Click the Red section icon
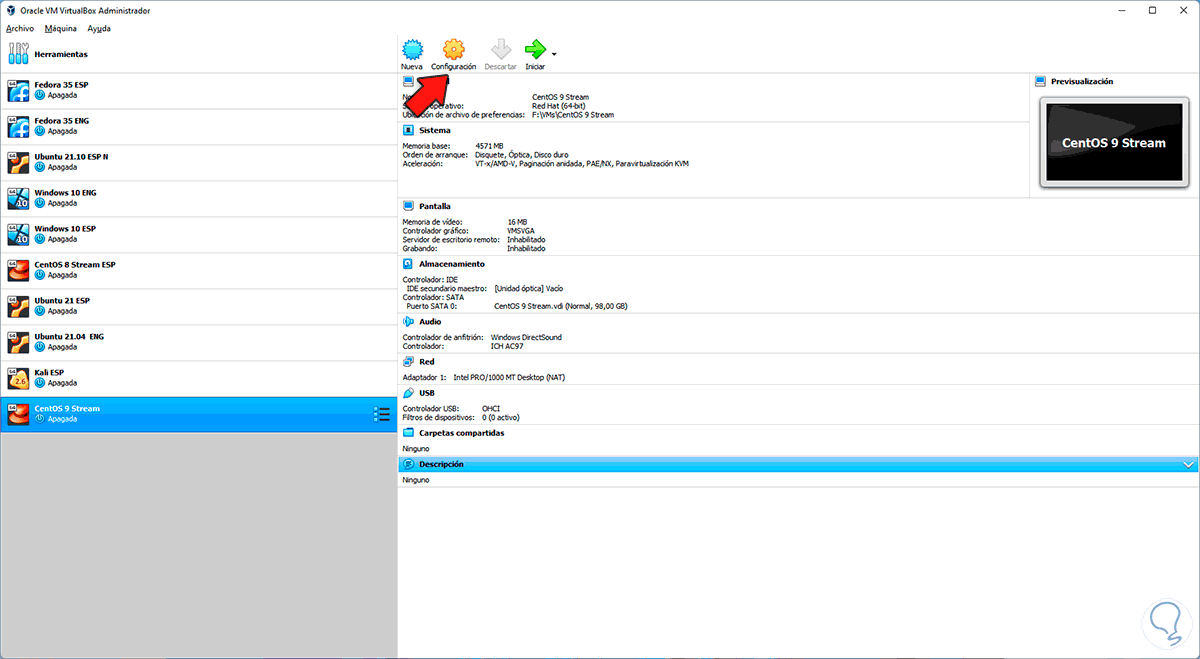Image resolution: width=1200 pixels, height=659 pixels. click(x=409, y=362)
